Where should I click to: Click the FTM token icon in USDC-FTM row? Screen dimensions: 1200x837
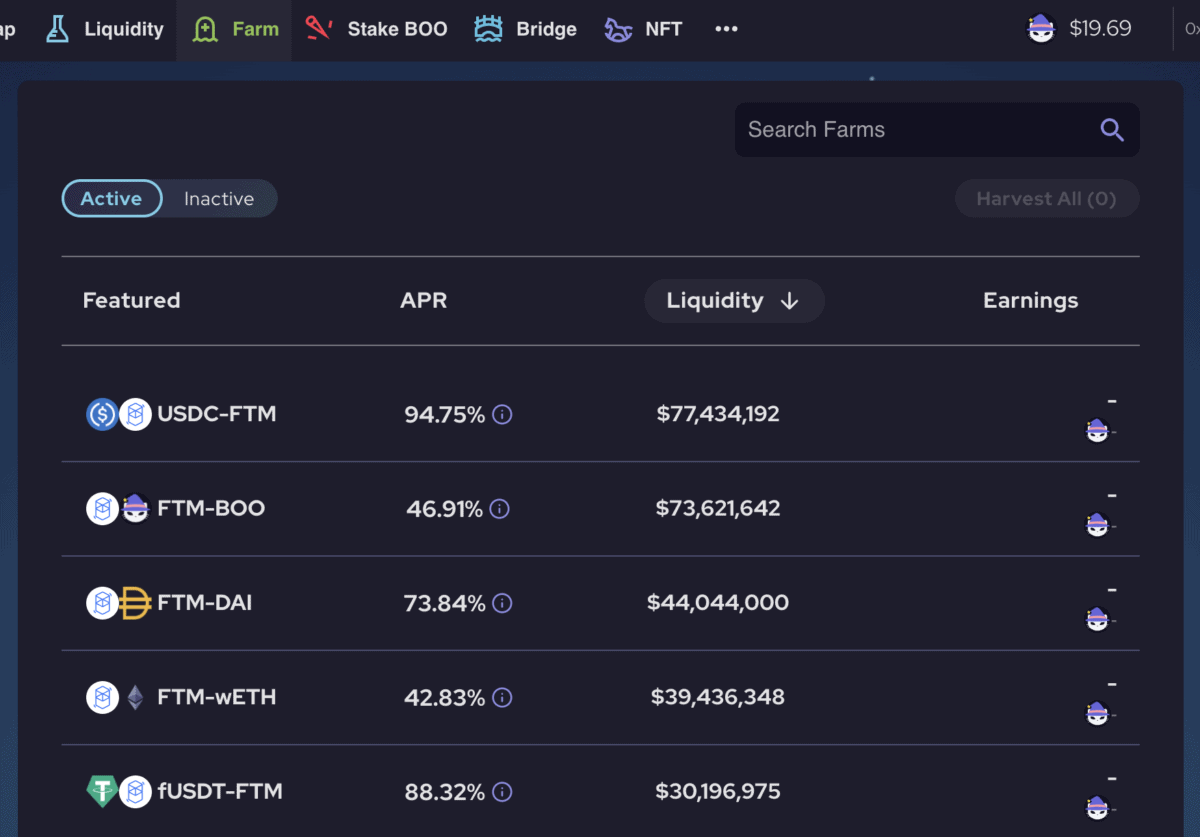coord(135,414)
